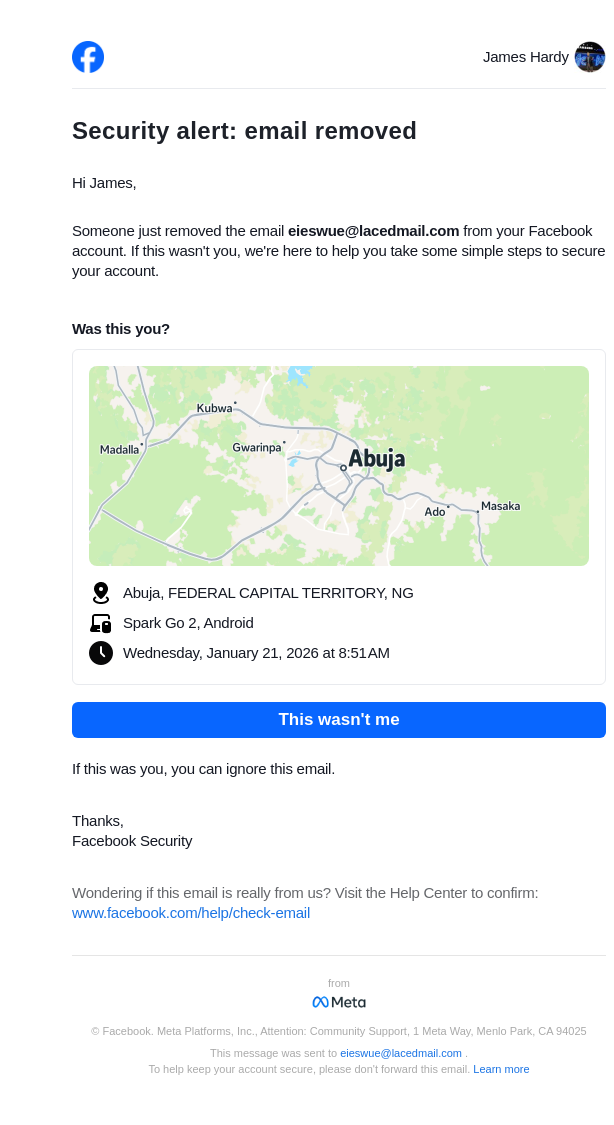Click the Wednesday, January 21 timestamp
The height and width of the screenshot is (1125, 614).
pos(256,653)
